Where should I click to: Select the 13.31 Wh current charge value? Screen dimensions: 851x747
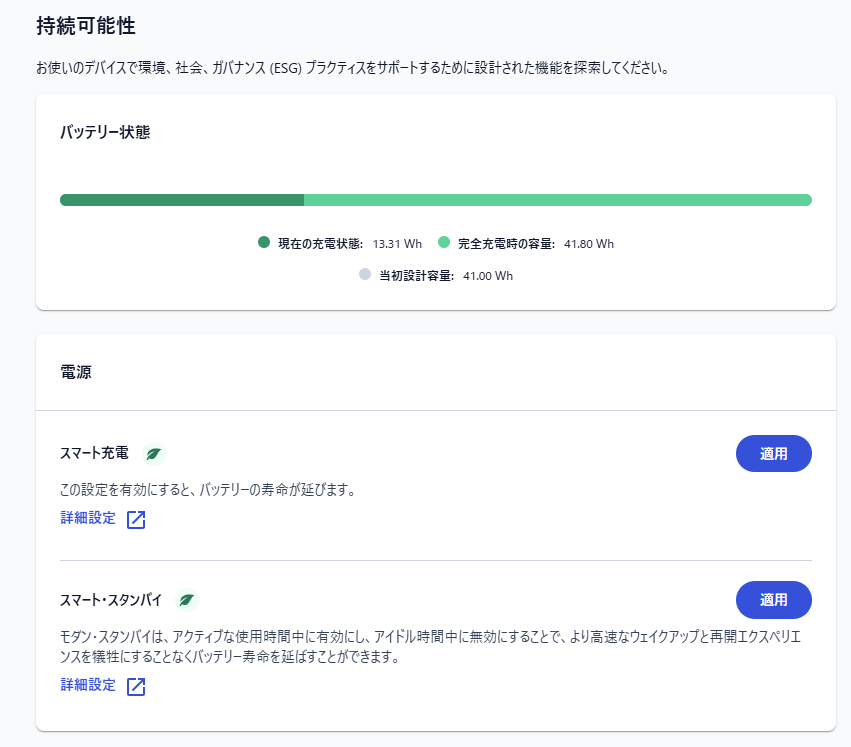tap(397, 243)
